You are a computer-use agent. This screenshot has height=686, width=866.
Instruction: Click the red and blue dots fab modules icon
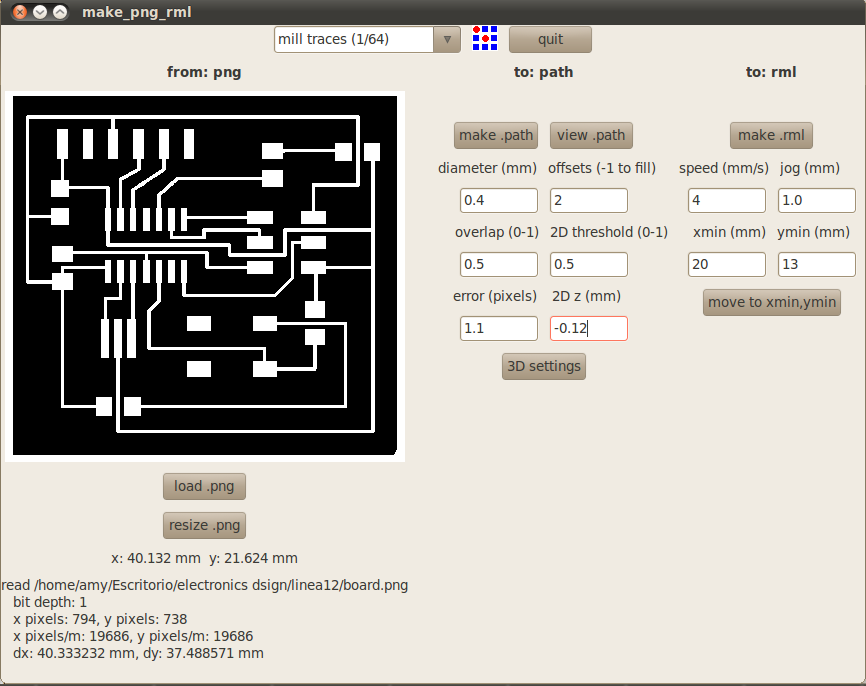485,39
